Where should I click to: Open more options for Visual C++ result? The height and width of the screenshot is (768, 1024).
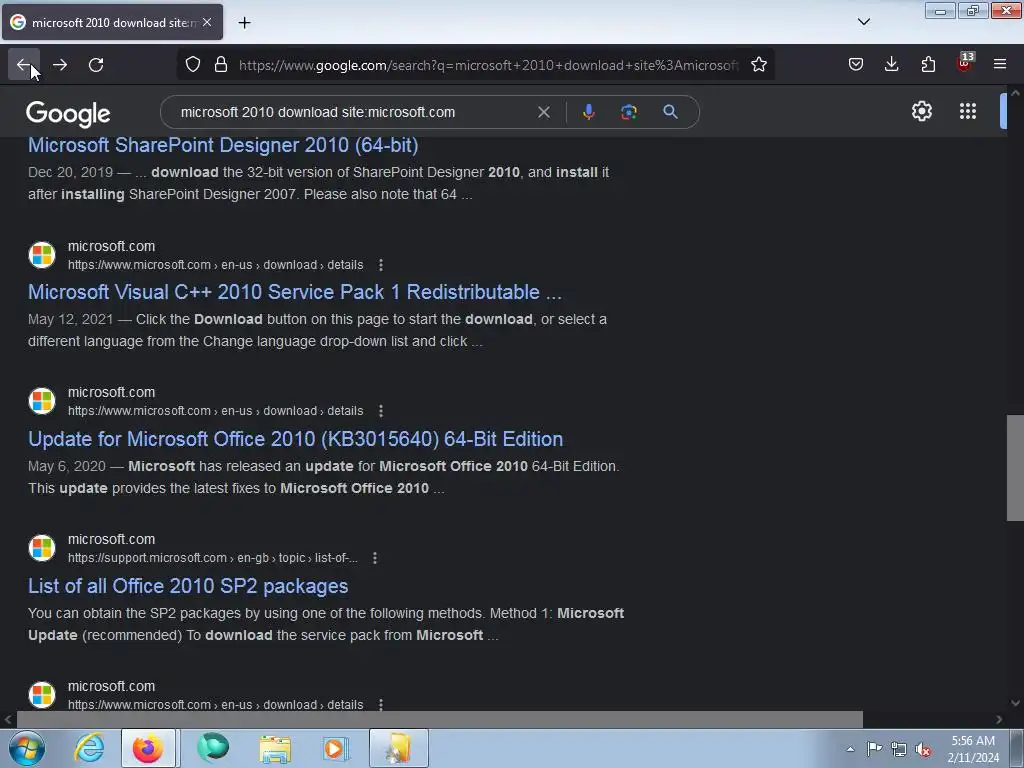(x=381, y=264)
